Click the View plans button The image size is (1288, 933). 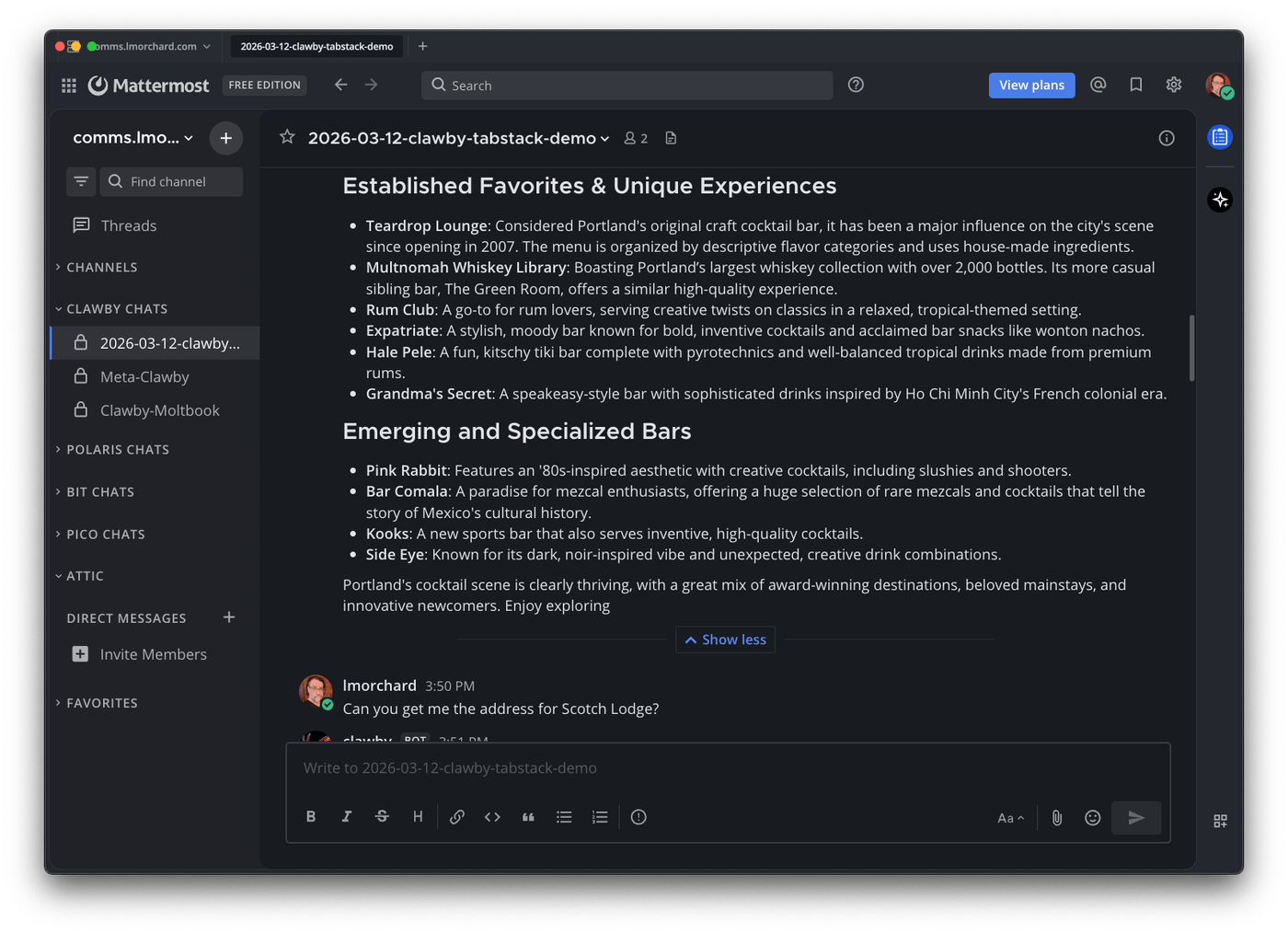click(1031, 86)
